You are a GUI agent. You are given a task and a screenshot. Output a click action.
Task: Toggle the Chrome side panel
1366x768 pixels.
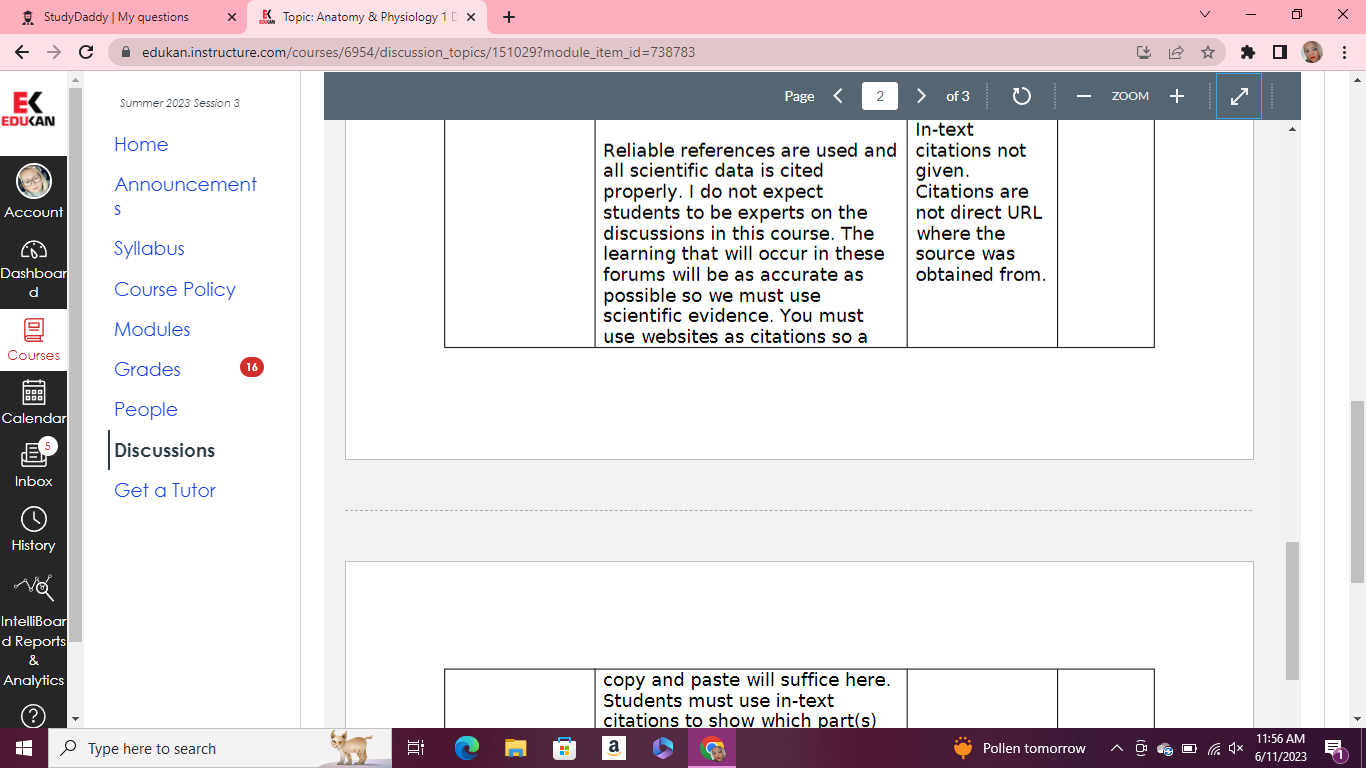click(x=1279, y=52)
